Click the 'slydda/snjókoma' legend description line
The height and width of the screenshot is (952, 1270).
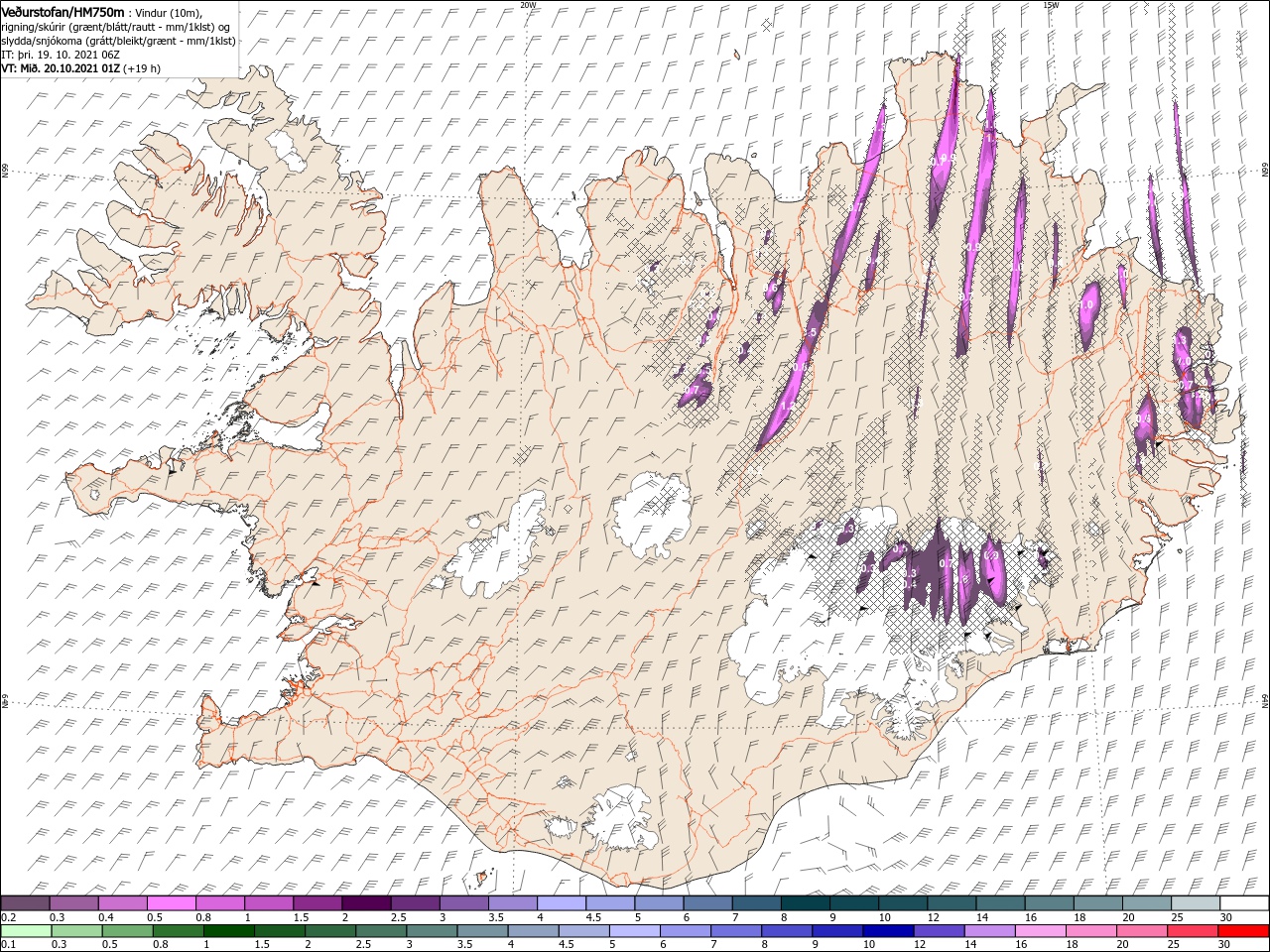coord(118,41)
